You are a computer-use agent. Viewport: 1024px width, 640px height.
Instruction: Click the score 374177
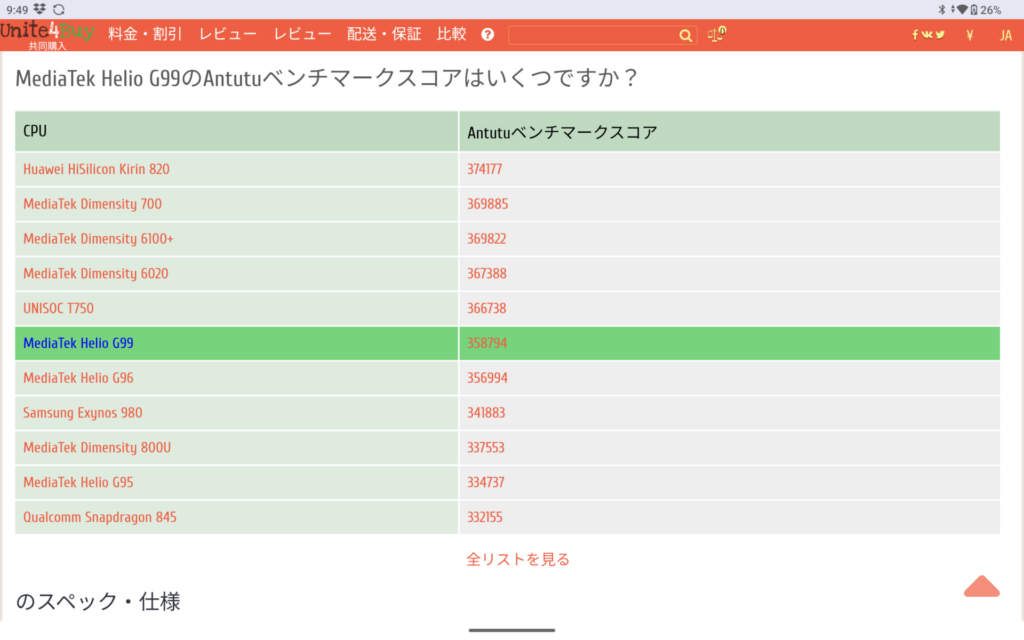pos(484,169)
